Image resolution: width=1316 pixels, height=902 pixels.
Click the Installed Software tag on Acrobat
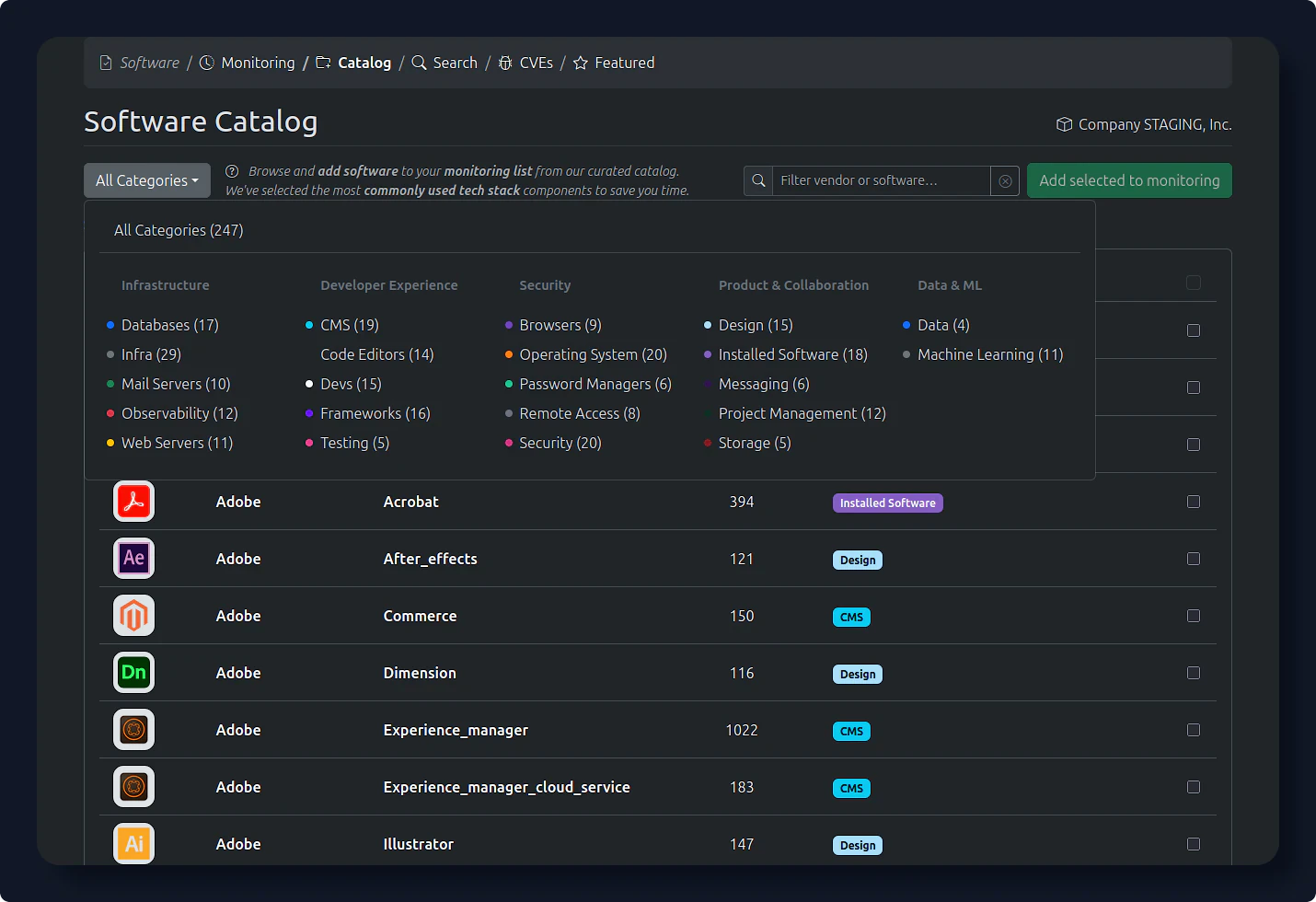[x=887, y=503]
